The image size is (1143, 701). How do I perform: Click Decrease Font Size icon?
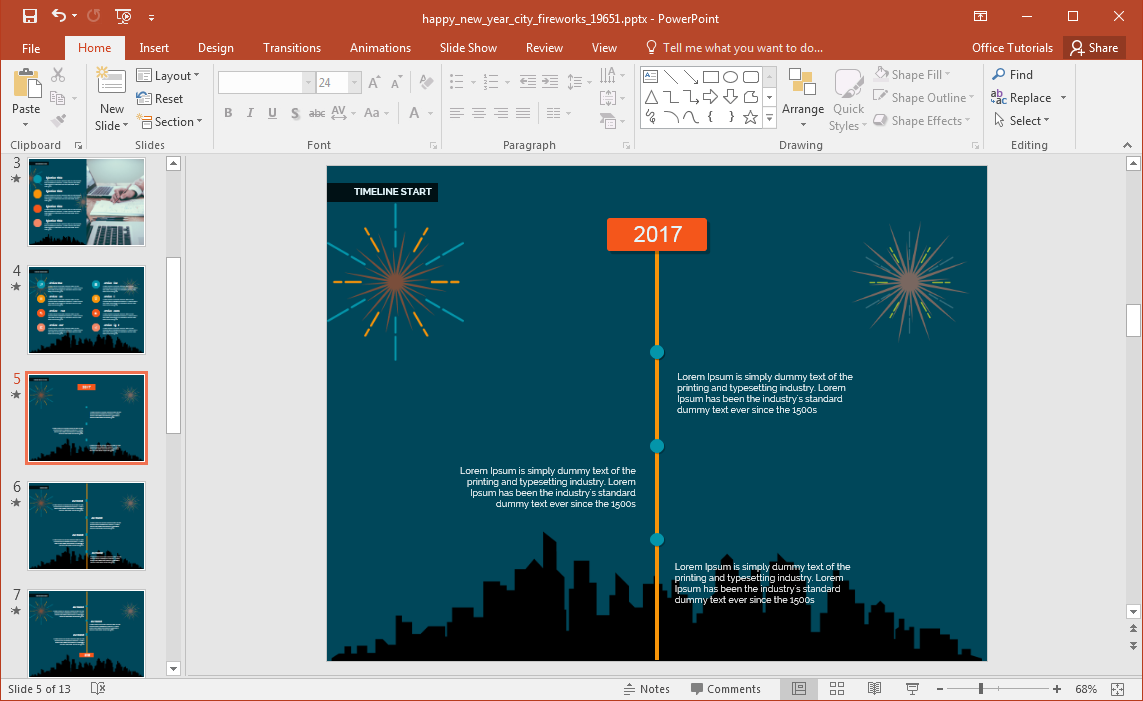[396, 82]
